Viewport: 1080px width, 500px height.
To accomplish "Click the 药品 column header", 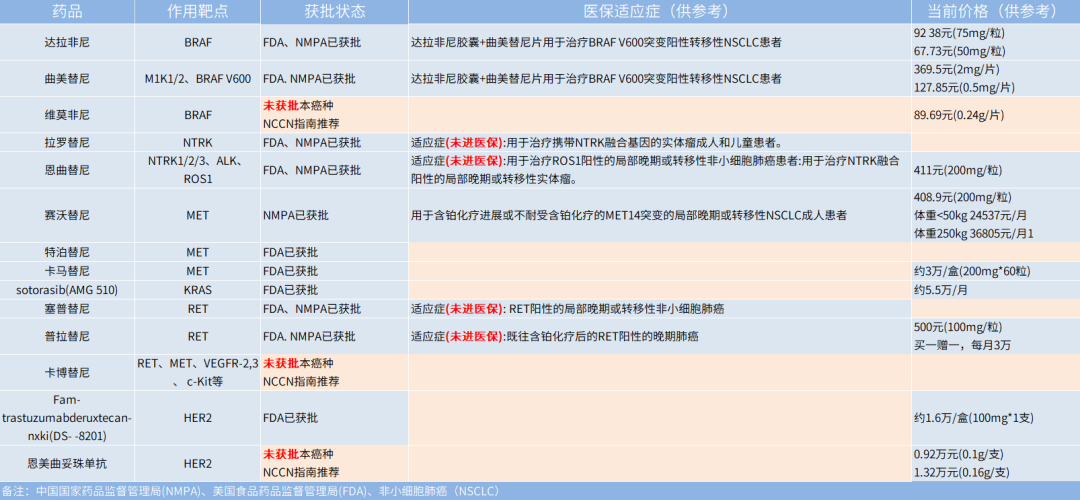I will 67,12.
